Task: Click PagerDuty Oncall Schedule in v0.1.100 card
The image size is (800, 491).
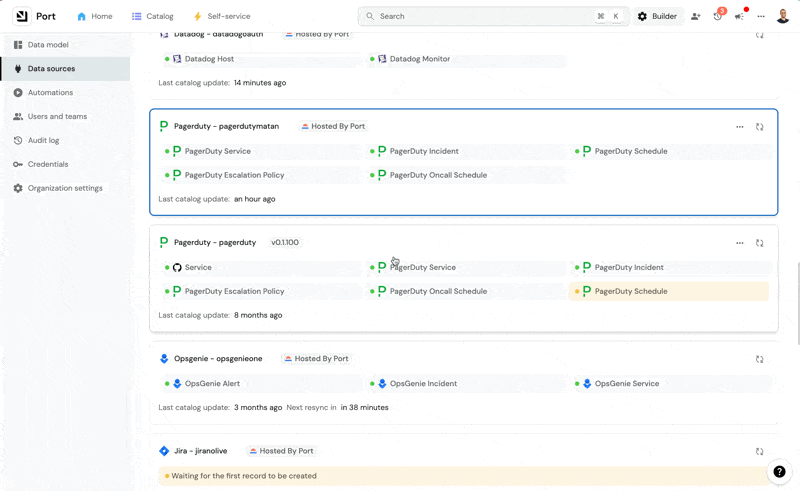Action: tap(465, 291)
